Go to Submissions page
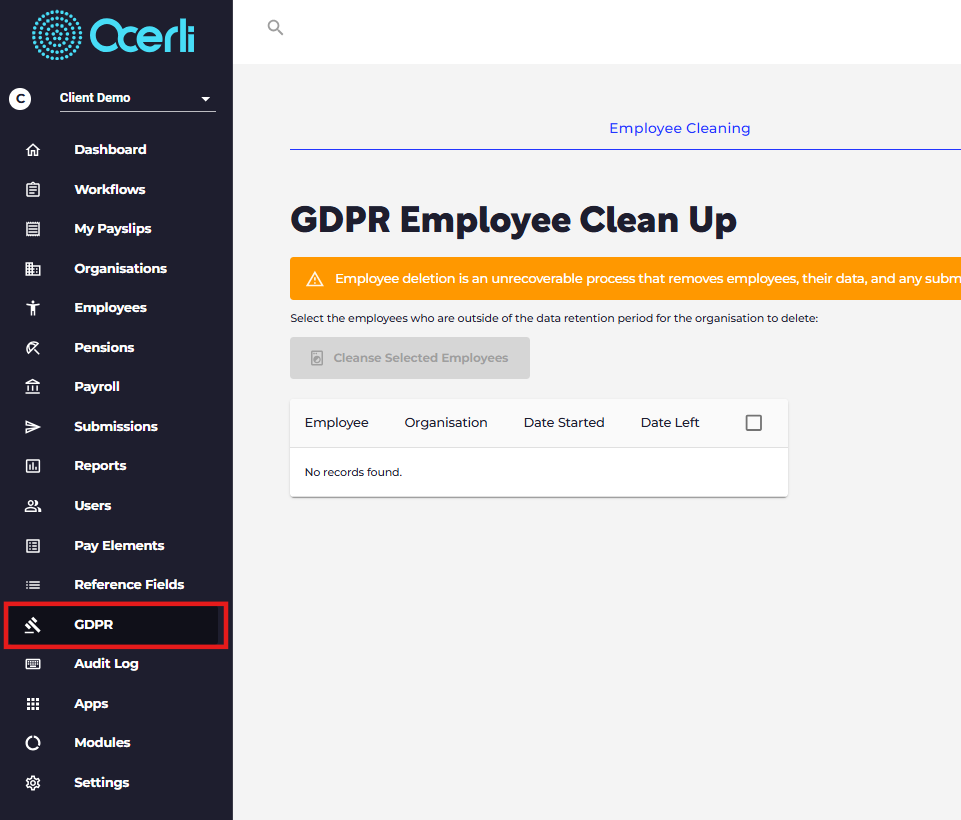The height and width of the screenshot is (820, 961). 116,427
